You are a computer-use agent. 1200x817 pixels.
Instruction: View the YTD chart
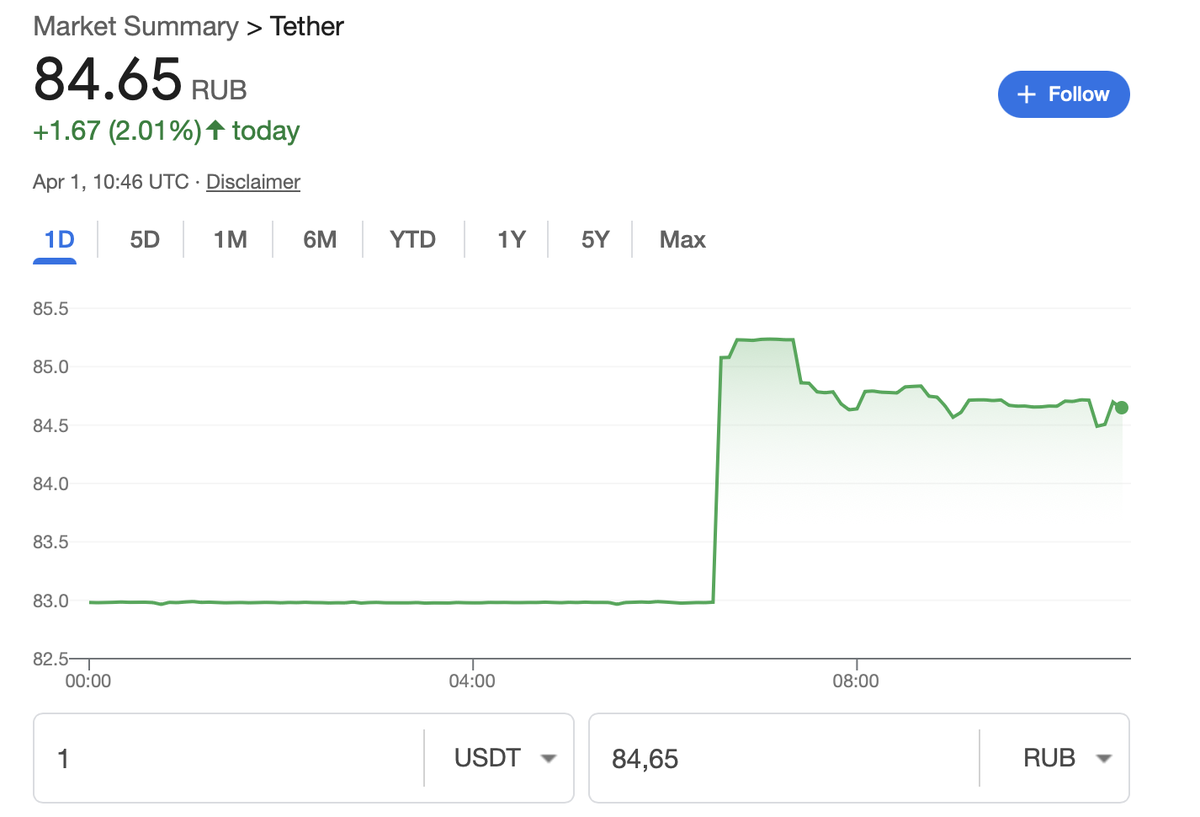(413, 239)
